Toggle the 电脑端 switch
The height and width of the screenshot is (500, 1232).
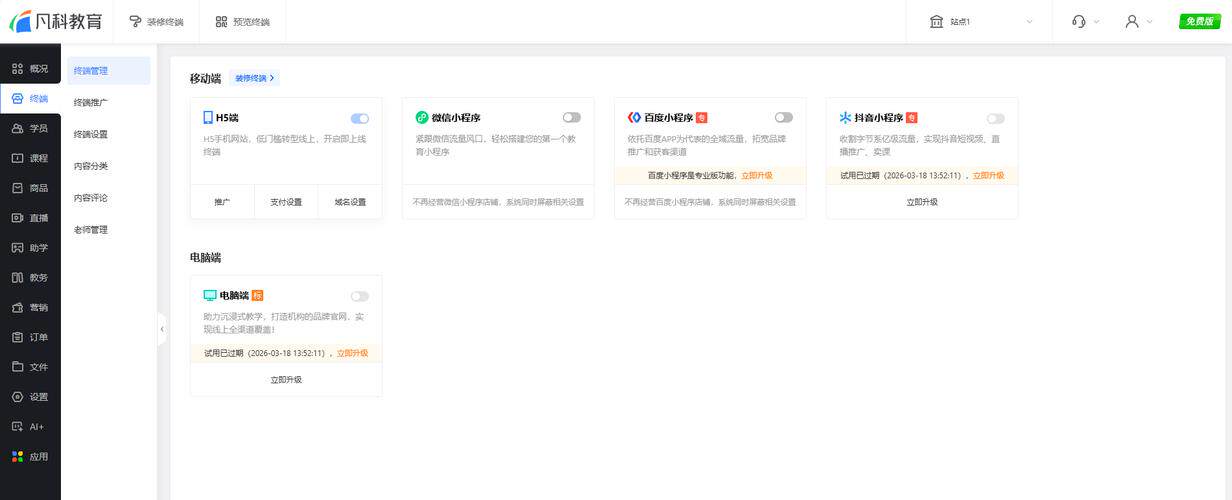[x=360, y=296]
